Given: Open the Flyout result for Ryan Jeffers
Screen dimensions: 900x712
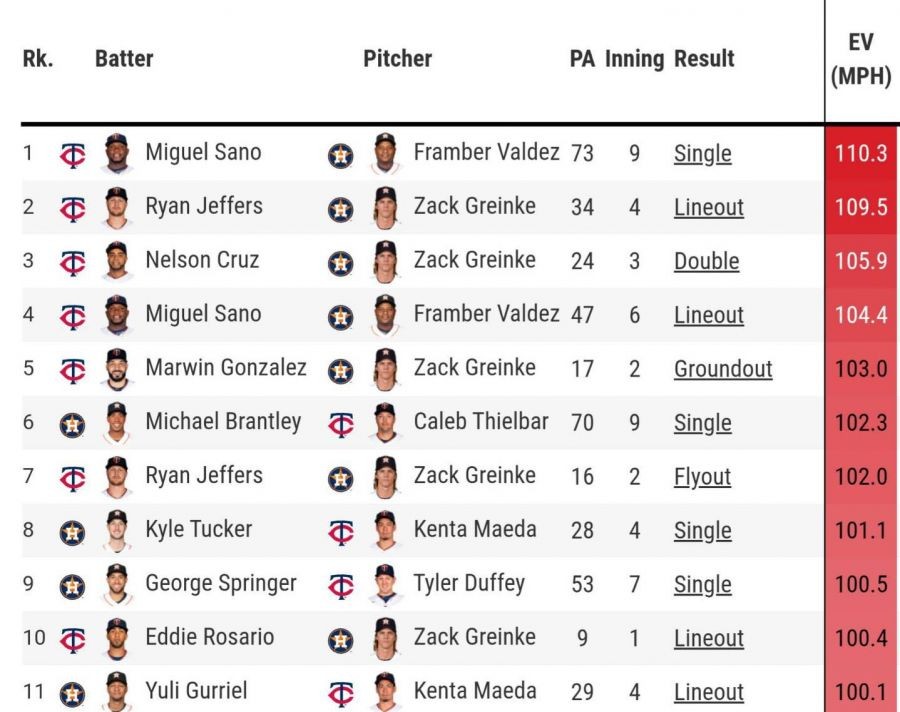Looking at the screenshot, I should pyautogui.click(x=702, y=477).
